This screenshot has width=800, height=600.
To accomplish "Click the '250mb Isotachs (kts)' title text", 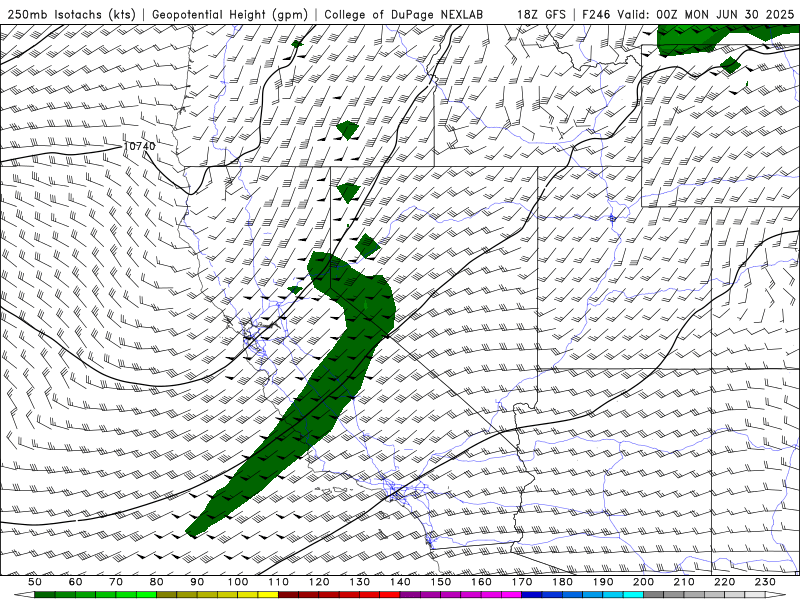I will point(72,14).
